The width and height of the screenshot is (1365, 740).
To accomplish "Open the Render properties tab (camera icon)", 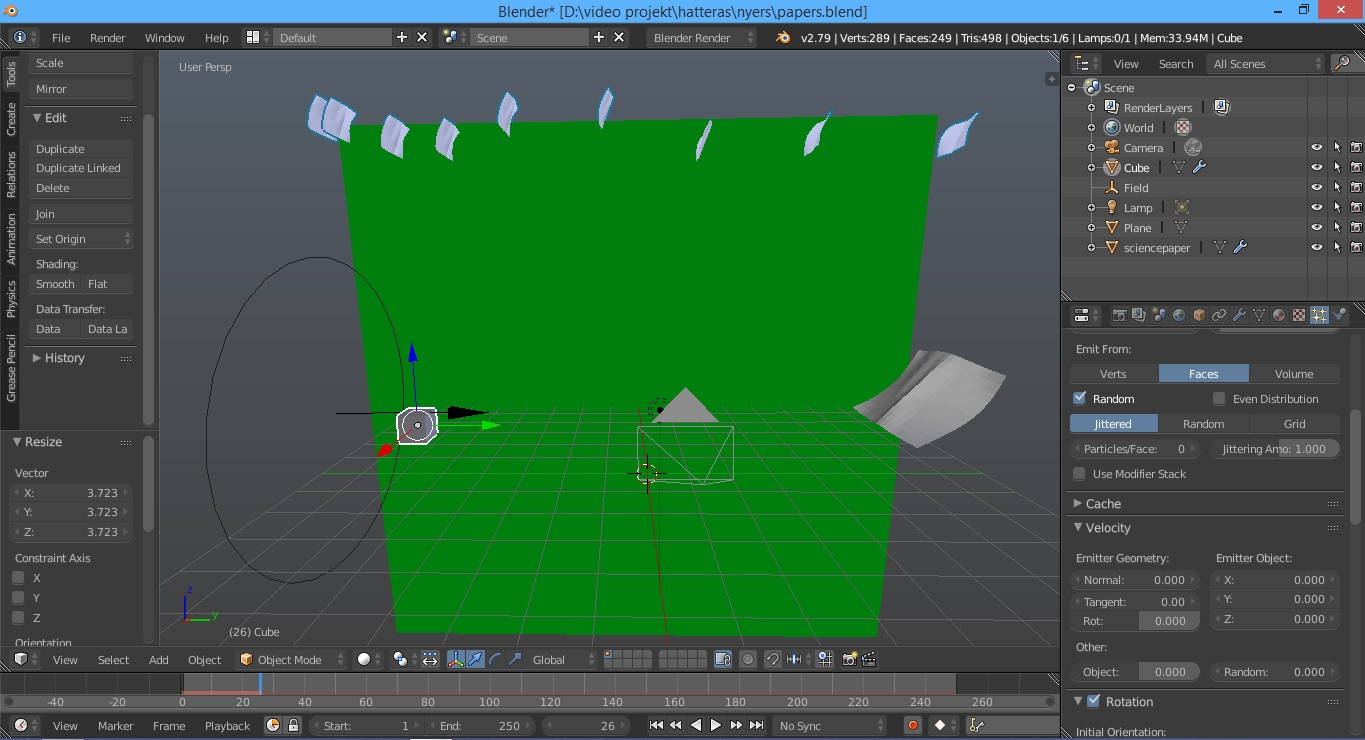I will pyautogui.click(x=1119, y=315).
